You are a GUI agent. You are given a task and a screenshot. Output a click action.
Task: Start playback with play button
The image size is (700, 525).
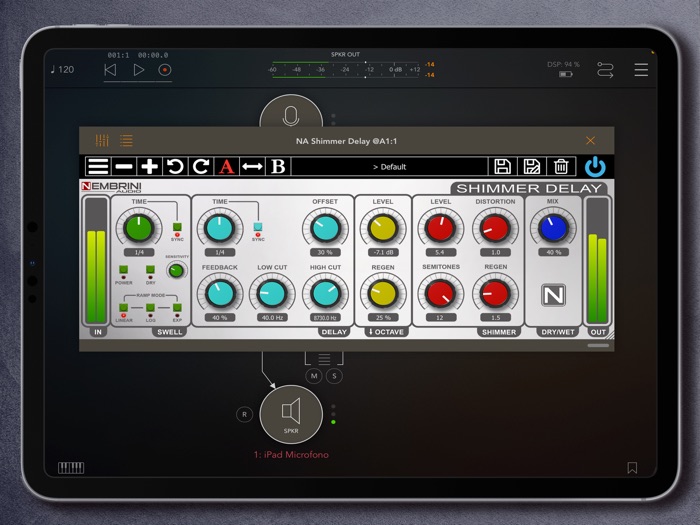[x=139, y=70]
